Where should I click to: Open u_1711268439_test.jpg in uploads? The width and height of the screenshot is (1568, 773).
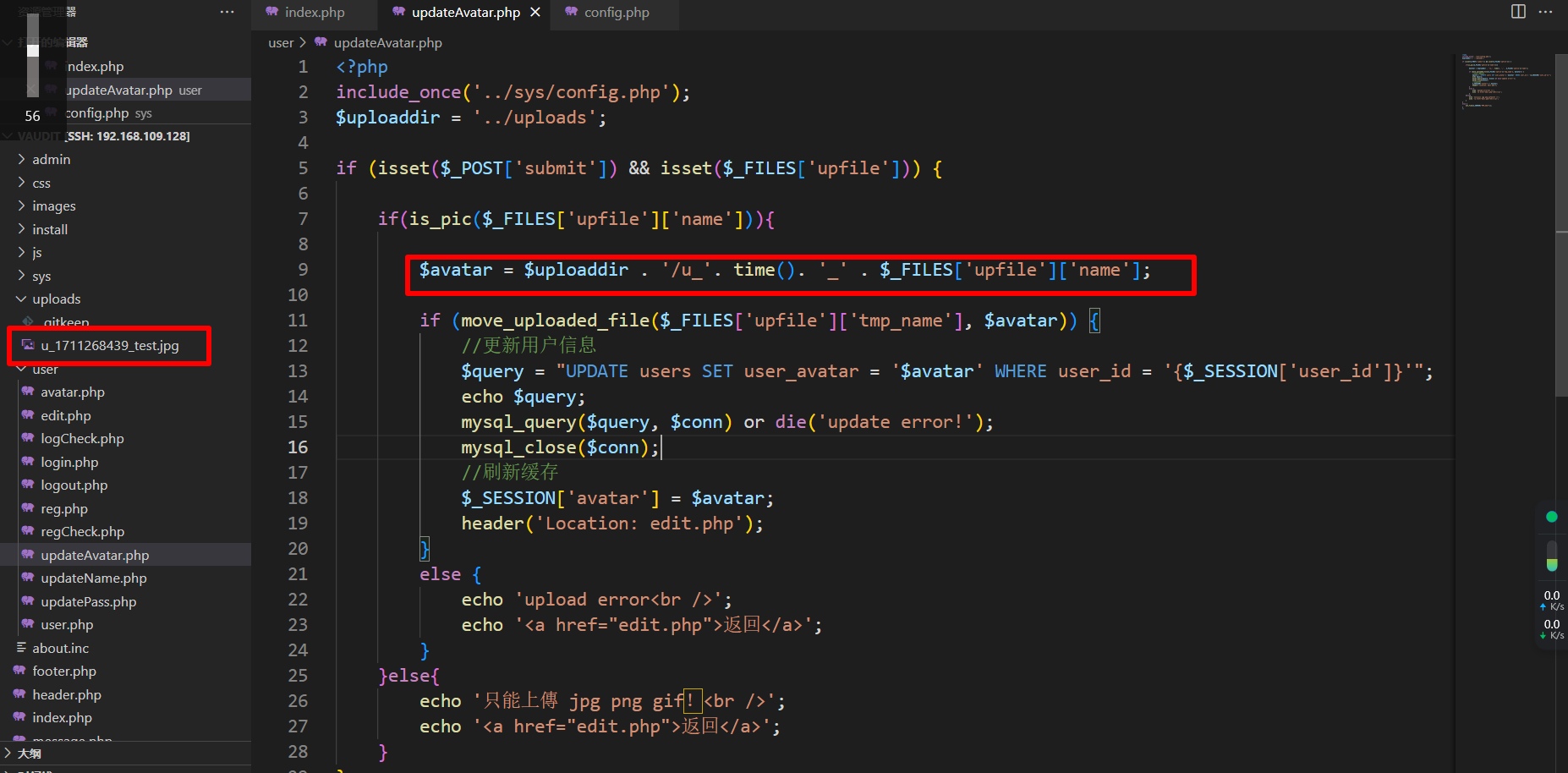(x=110, y=345)
